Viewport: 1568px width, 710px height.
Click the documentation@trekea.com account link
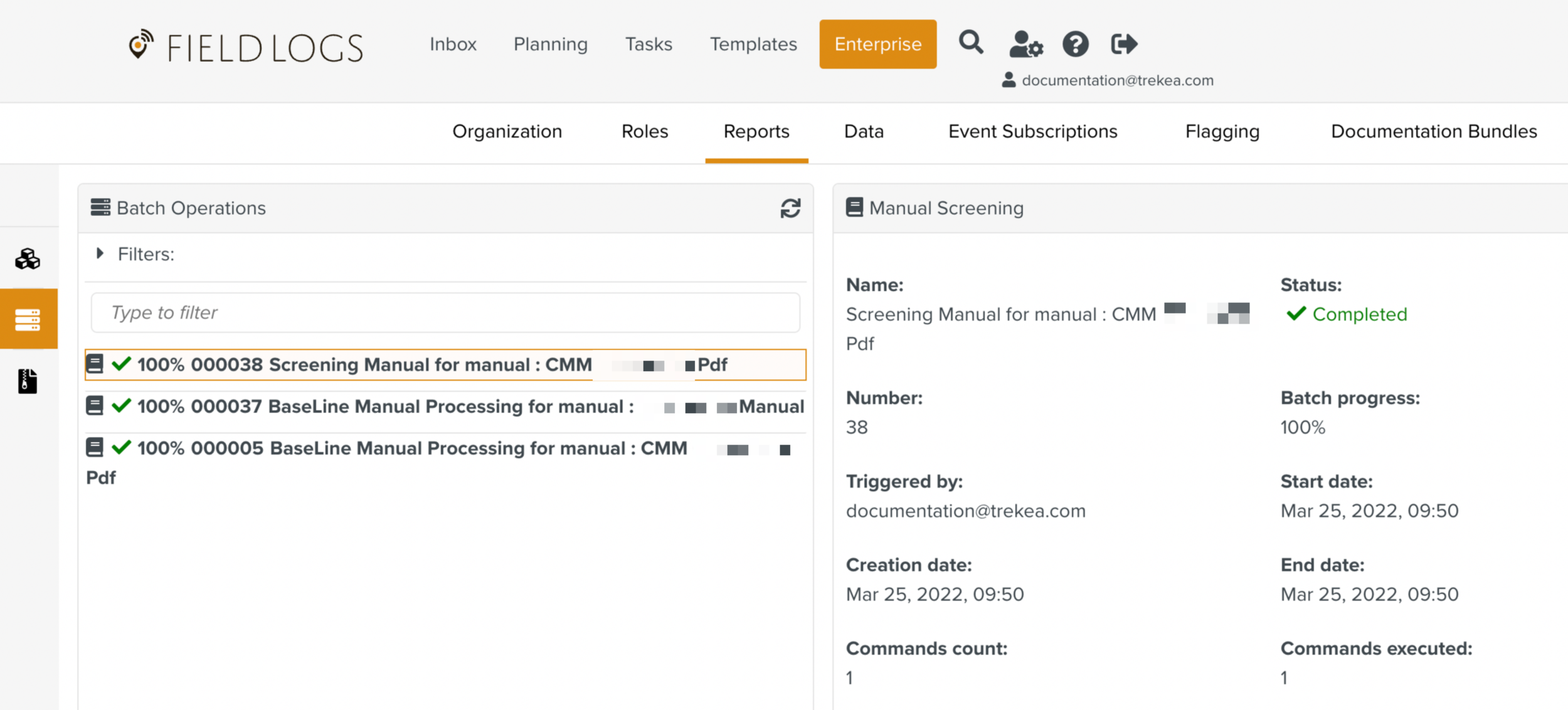1116,80
